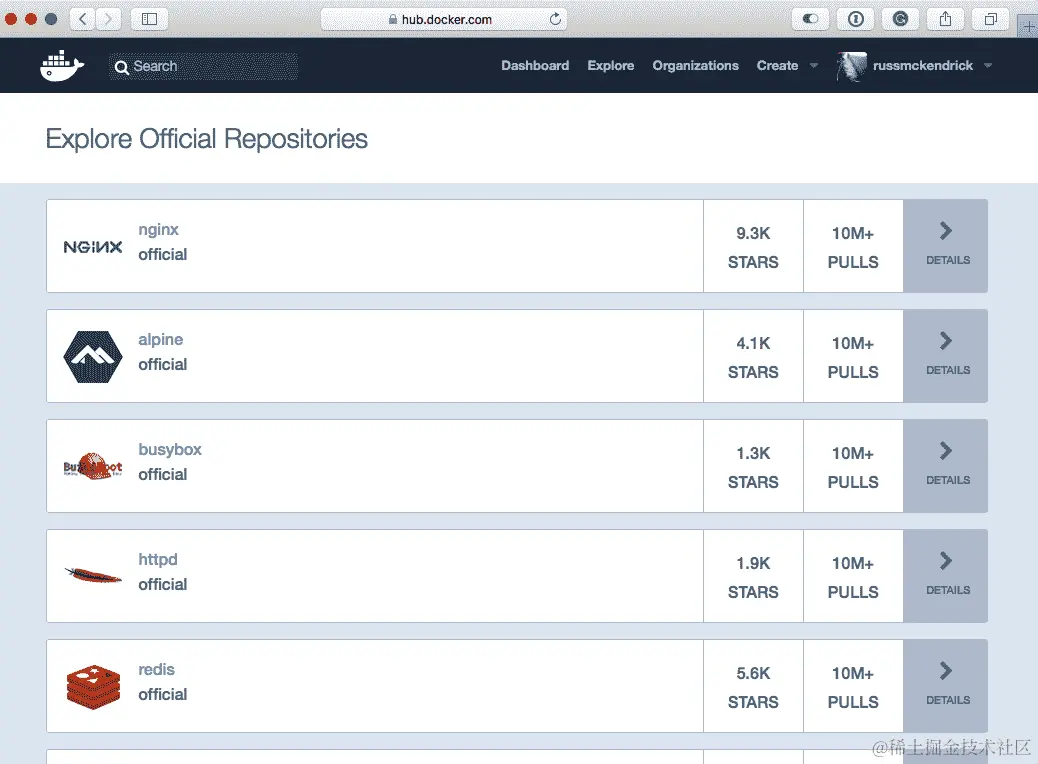Click the nginx 9.3K stars cell
This screenshot has height=764, width=1038.
click(753, 246)
